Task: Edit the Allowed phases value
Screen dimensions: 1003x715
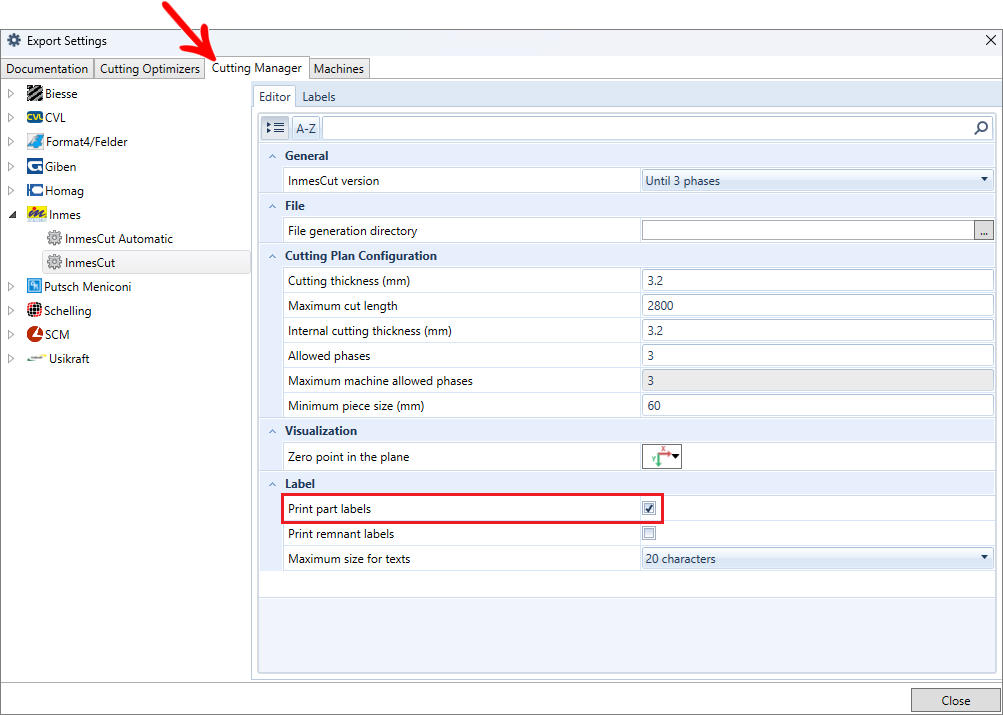Action: pyautogui.click(x=817, y=356)
